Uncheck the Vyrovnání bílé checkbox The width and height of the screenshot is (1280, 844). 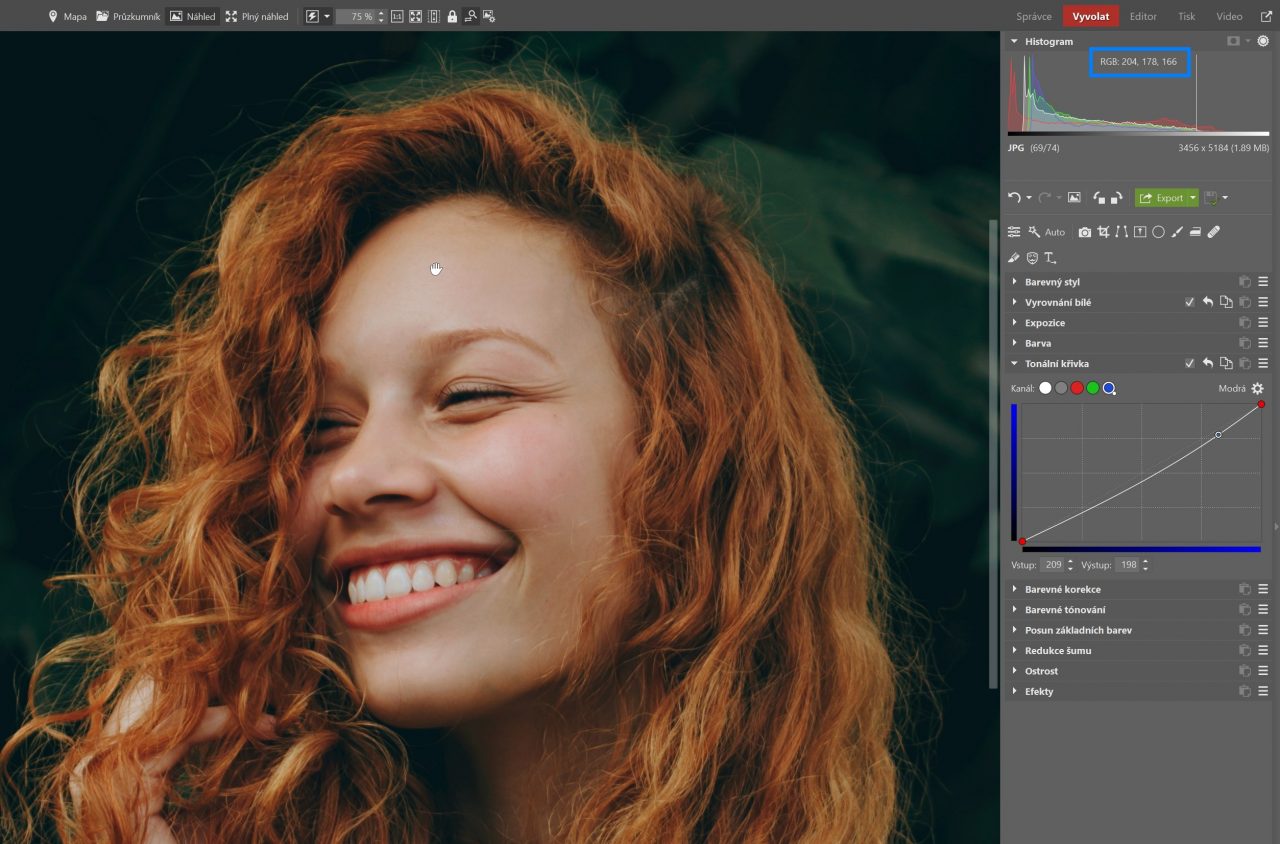[x=1190, y=302]
